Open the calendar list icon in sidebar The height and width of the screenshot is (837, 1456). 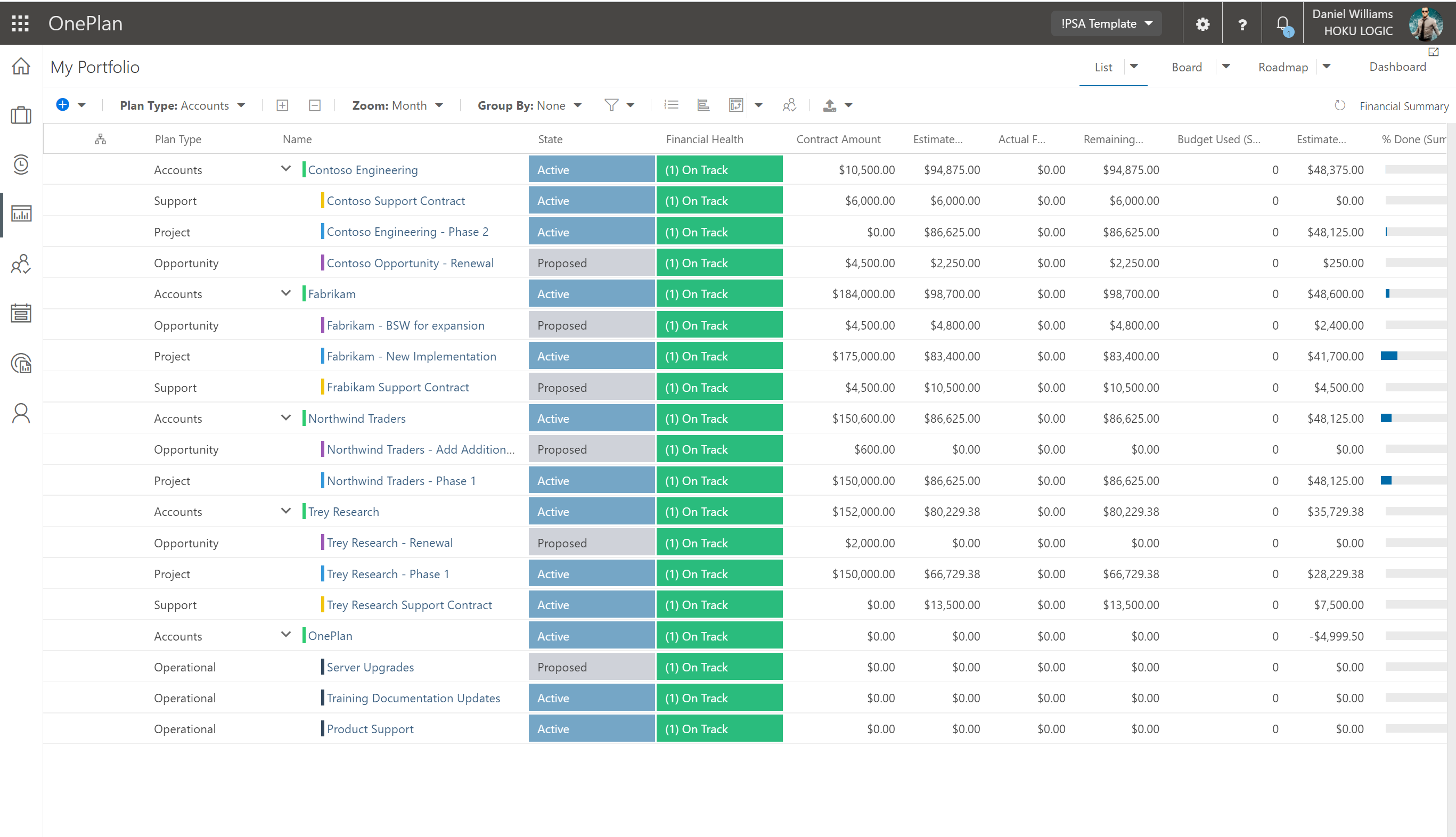(x=21, y=313)
